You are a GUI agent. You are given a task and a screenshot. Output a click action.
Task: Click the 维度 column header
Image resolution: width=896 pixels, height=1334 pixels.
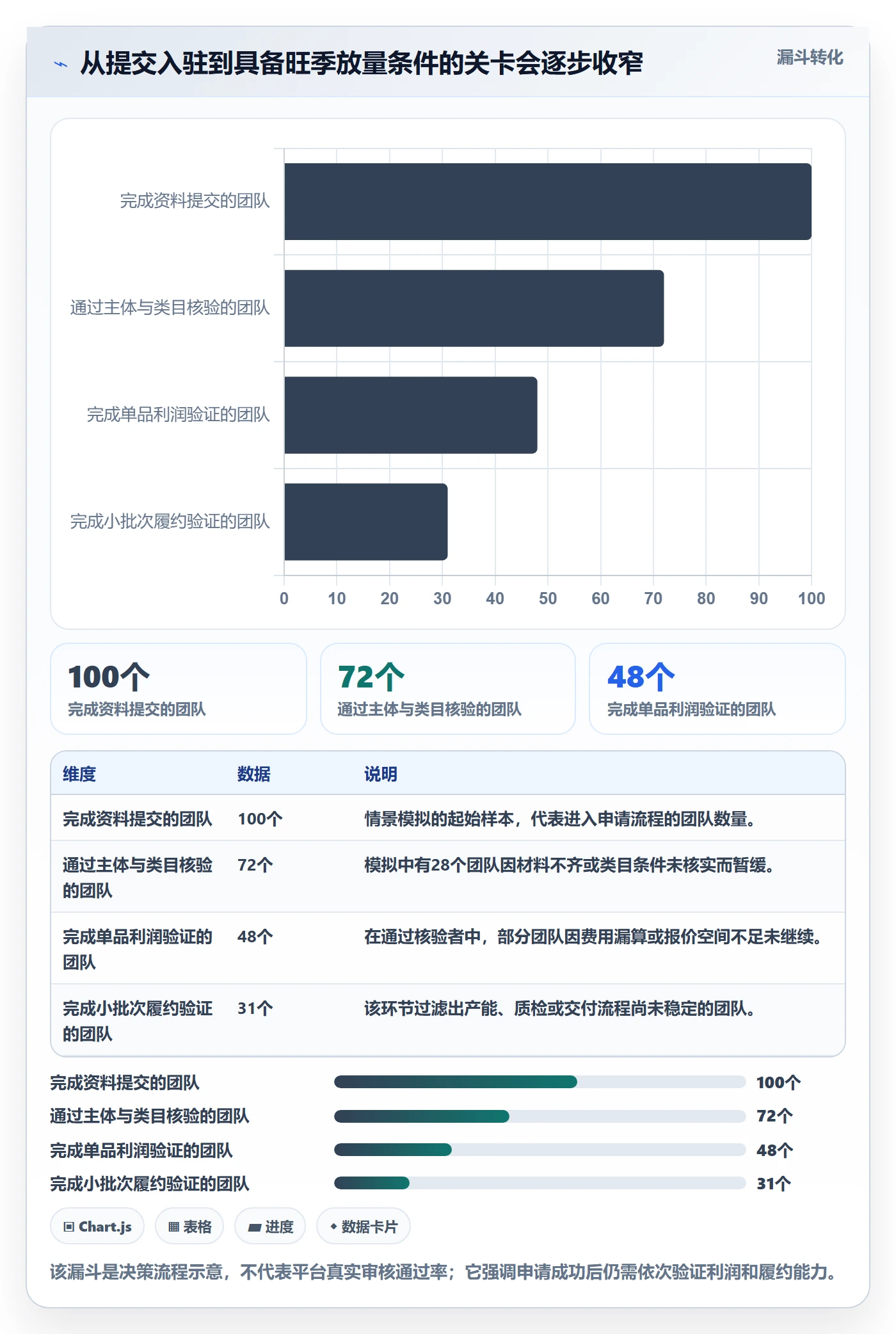pos(79,774)
